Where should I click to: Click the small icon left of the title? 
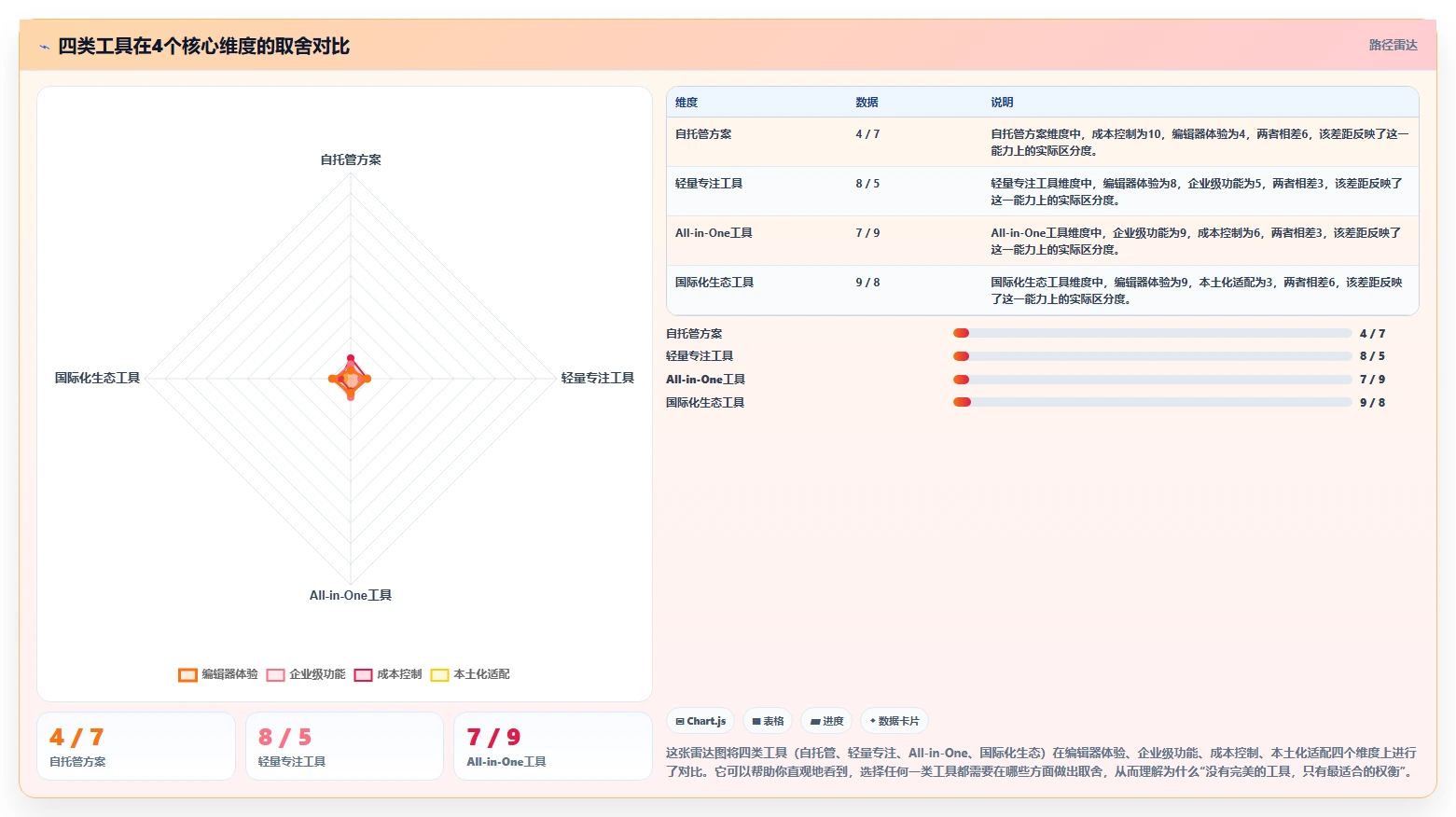(44, 47)
